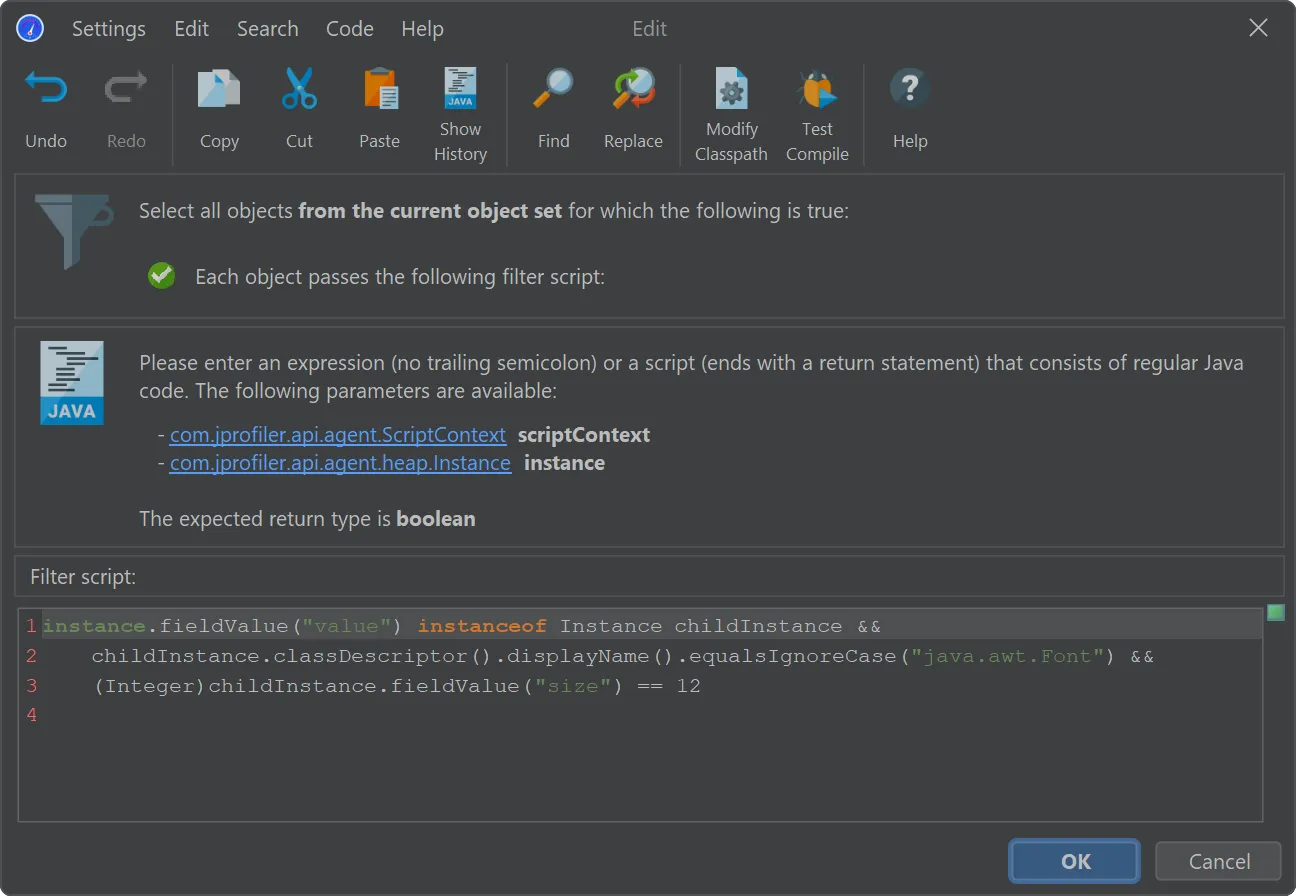Open com.jprofiler.api.agent.heap.Instance link

click(x=340, y=463)
